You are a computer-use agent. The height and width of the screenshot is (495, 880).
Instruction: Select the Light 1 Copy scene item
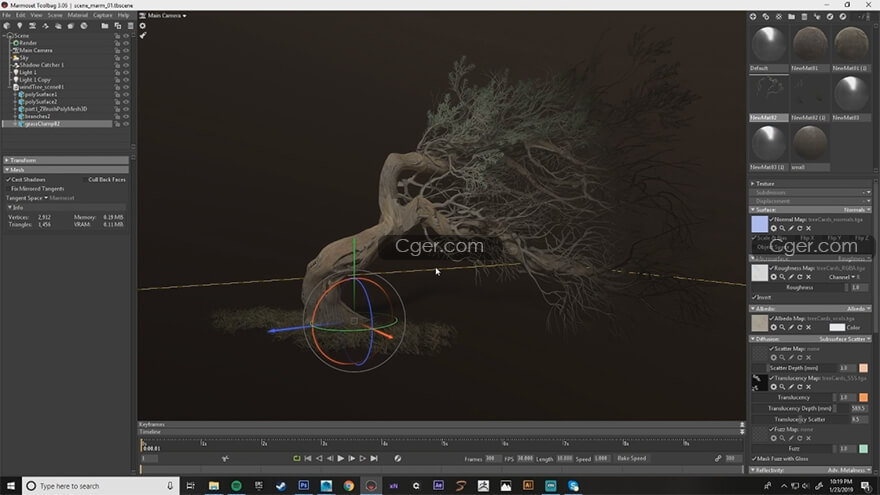pyautogui.click(x=35, y=80)
